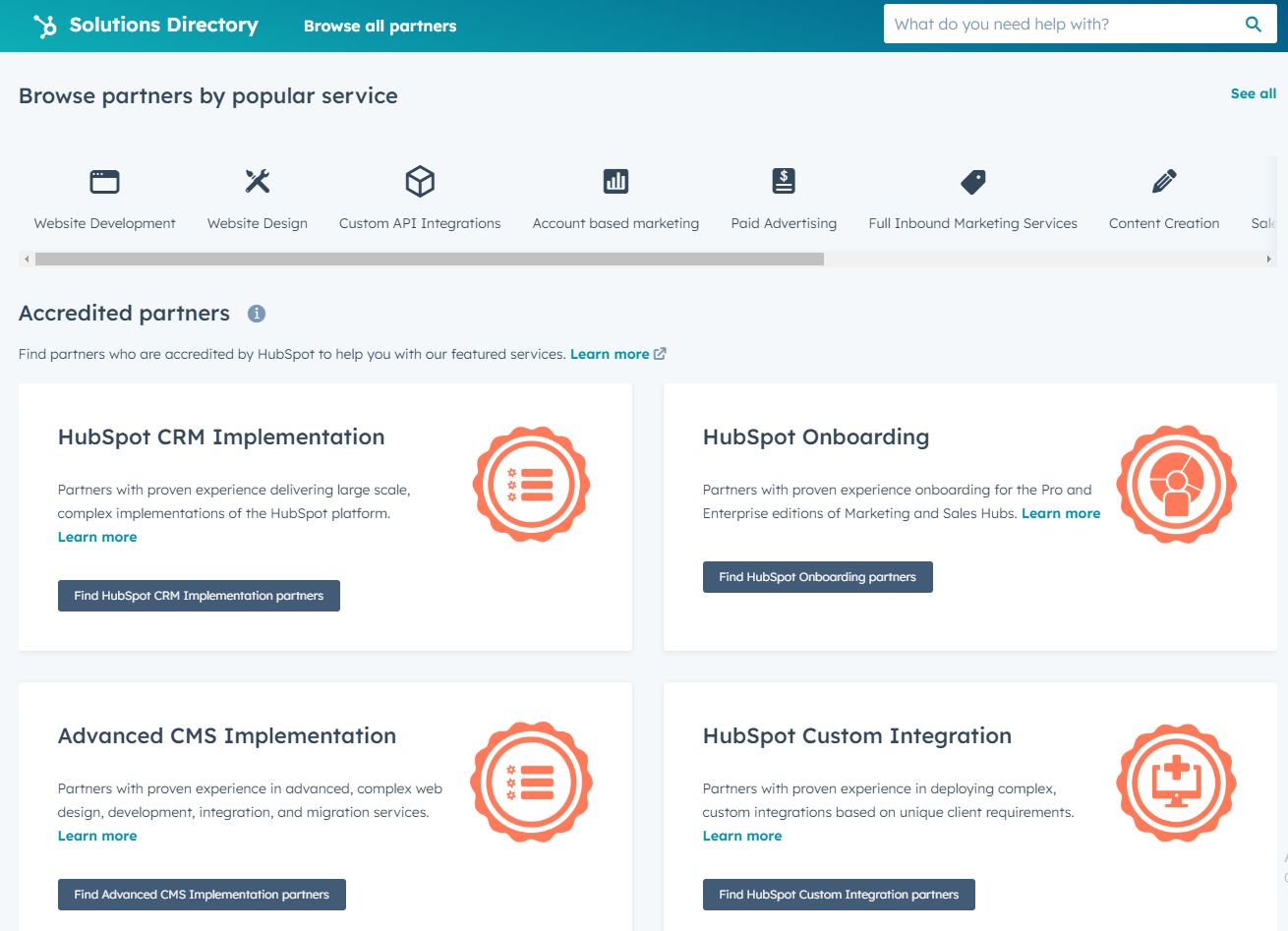Screen dimensions: 1288x931
Task: Click Find Advanced CMS Implementation partners button
Action: 202,895
